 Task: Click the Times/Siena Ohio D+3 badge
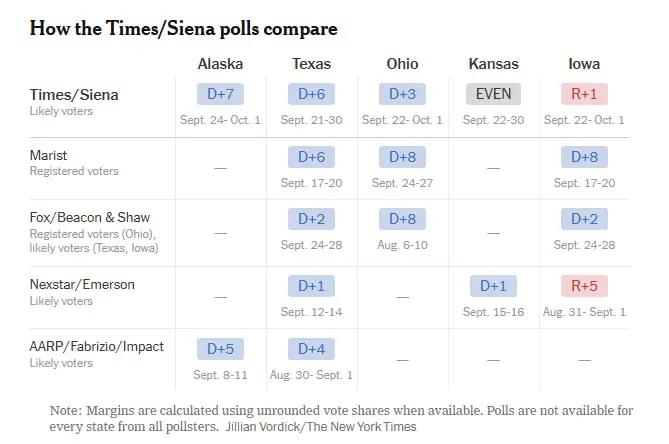point(402,94)
